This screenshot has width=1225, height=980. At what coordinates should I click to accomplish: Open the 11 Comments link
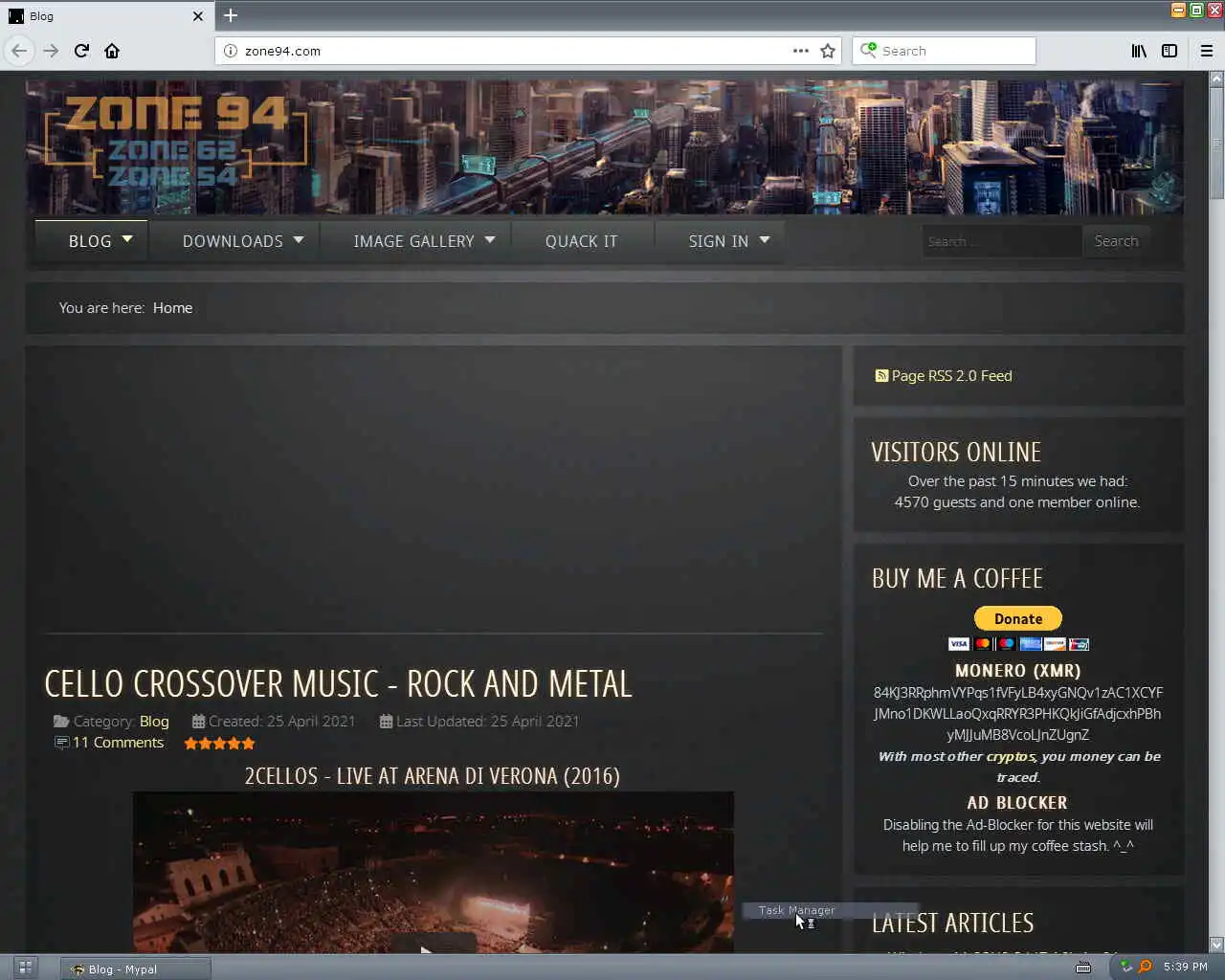coord(118,743)
